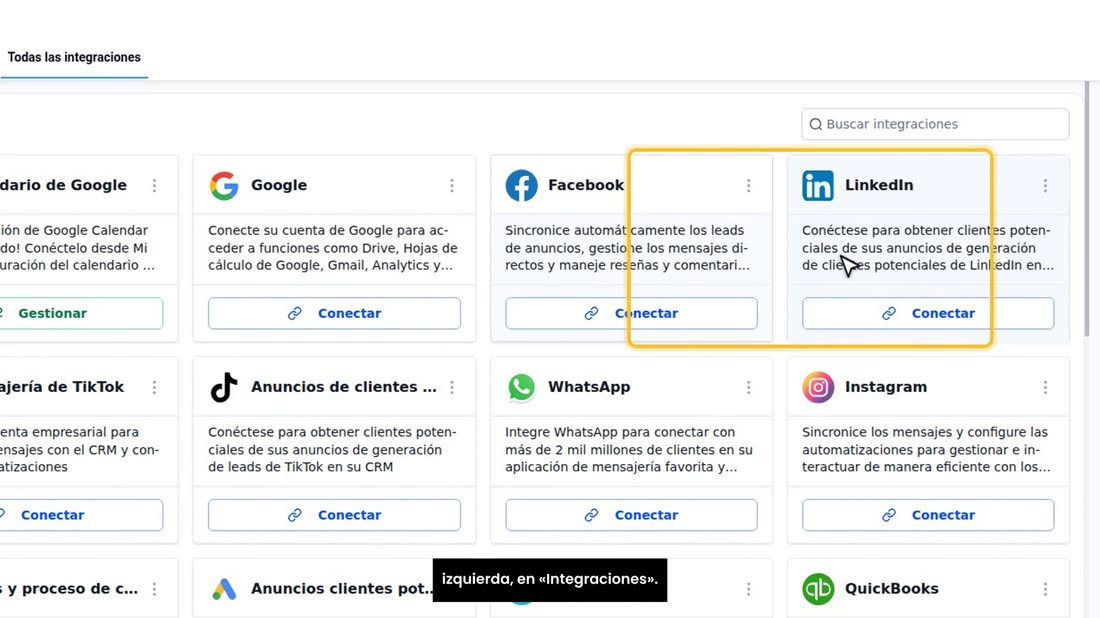This screenshot has width=1100, height=618.
Task: Click the link icon in WhatsApp's Conectar button
Action: (x=591, y=515)
